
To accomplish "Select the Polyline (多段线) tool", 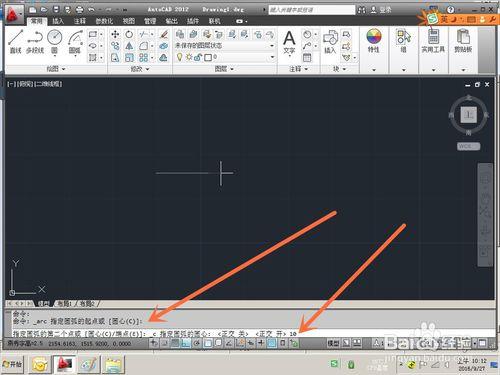I will [35, 41].
